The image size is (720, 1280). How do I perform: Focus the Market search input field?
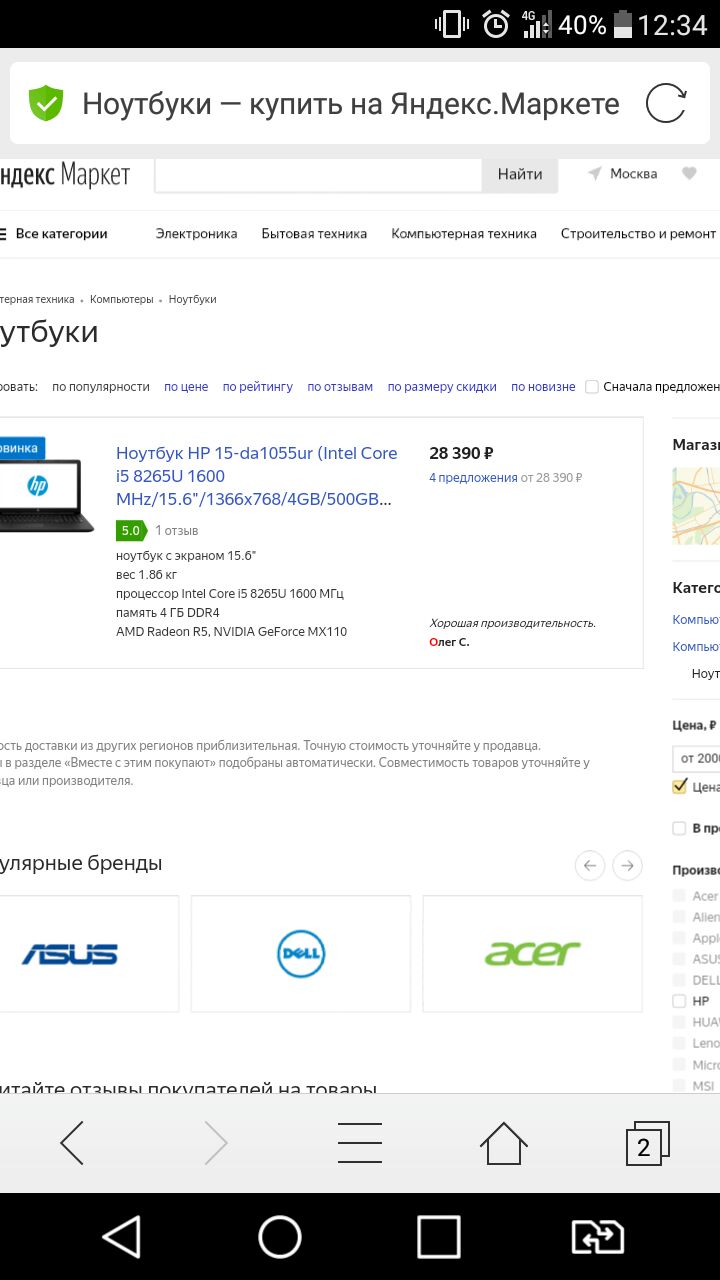(x=318, y=174)
